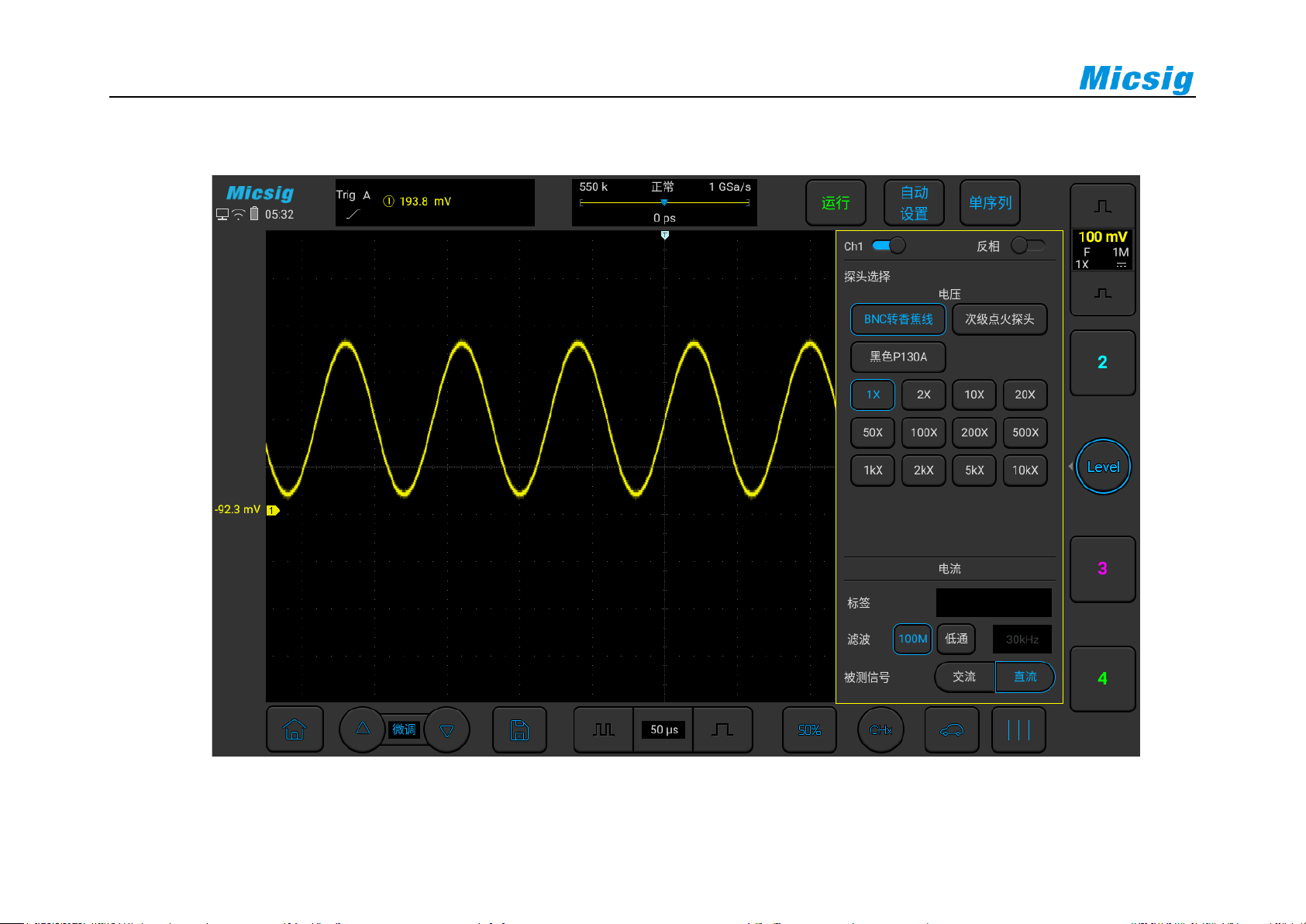1306x924 pixels.
Task: Tap the up triangle fine-tune button
Action: pyautogui.click(x=363, y=729)
